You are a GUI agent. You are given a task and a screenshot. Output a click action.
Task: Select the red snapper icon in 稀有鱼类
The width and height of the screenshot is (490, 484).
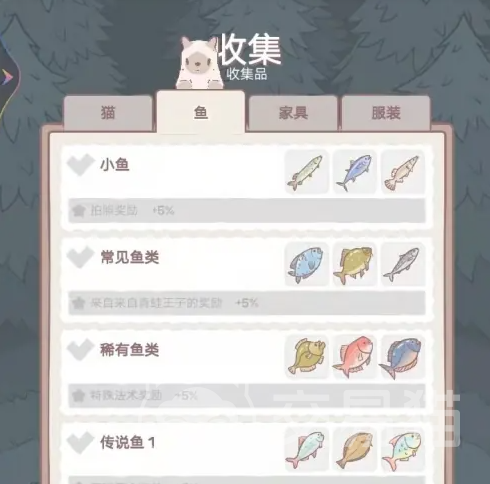click(x=355, y=357)
